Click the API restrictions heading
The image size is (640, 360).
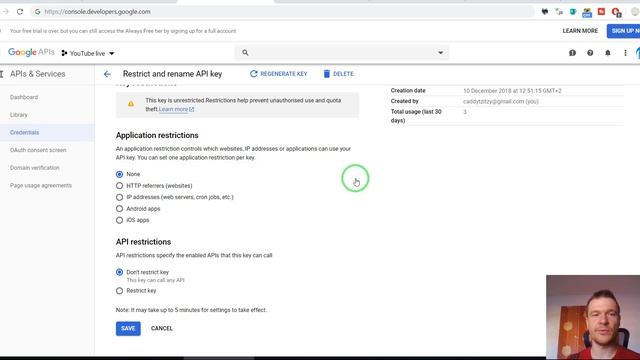[x=143, y=242]
